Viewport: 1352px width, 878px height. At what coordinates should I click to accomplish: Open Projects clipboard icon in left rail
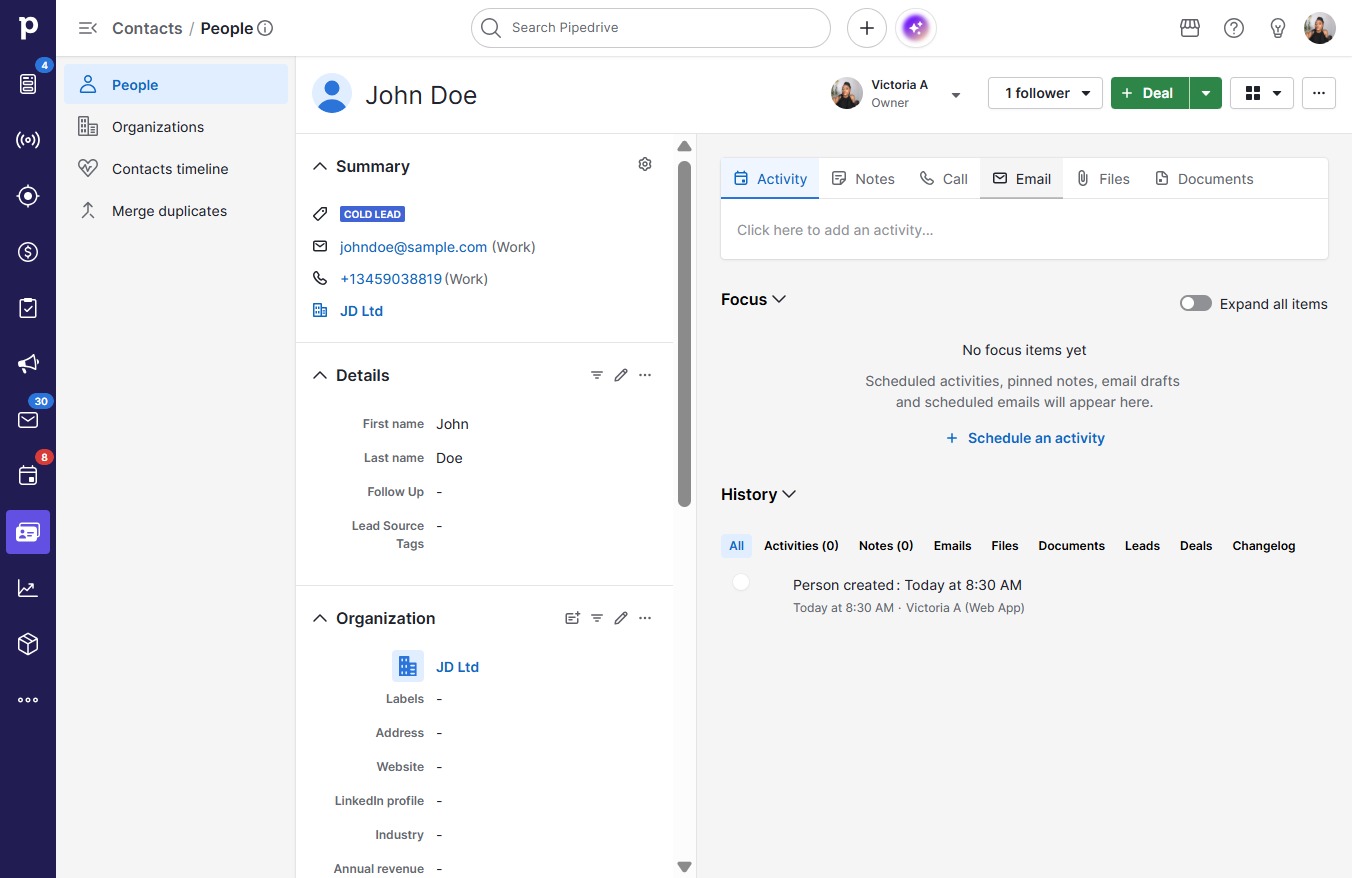click(28, 308)
